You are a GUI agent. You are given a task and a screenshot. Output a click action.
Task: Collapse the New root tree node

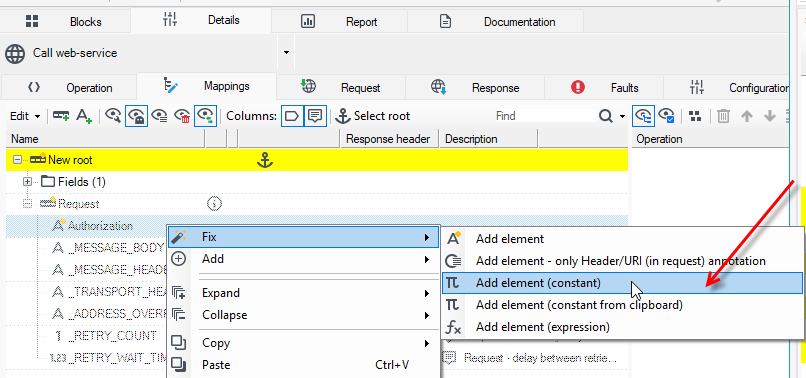click(x=17, y=160)
